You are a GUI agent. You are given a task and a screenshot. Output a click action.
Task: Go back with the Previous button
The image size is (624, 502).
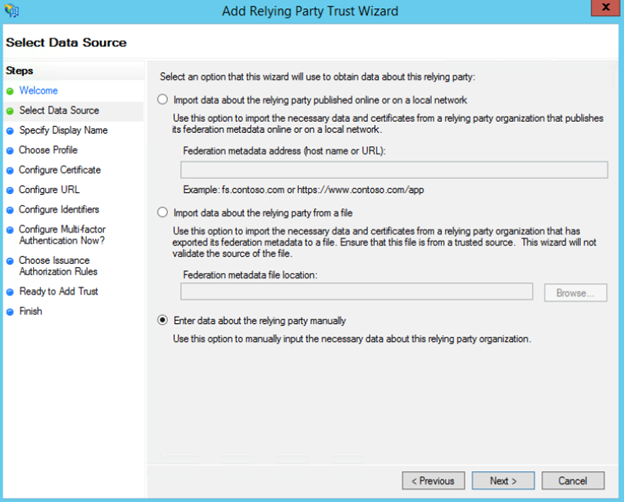[434, 481]
